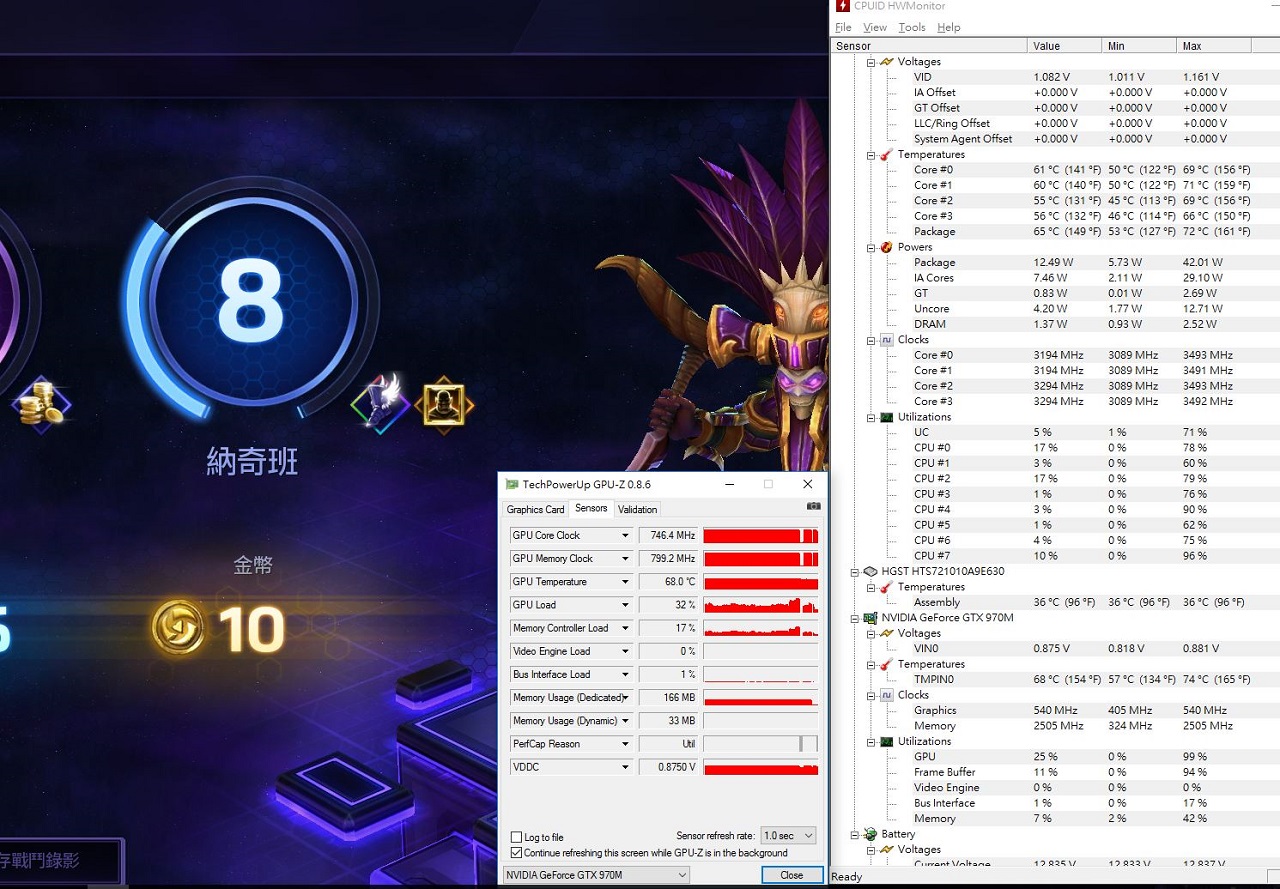Click the VDDC 0.8750 V value field

coord(668,767)
